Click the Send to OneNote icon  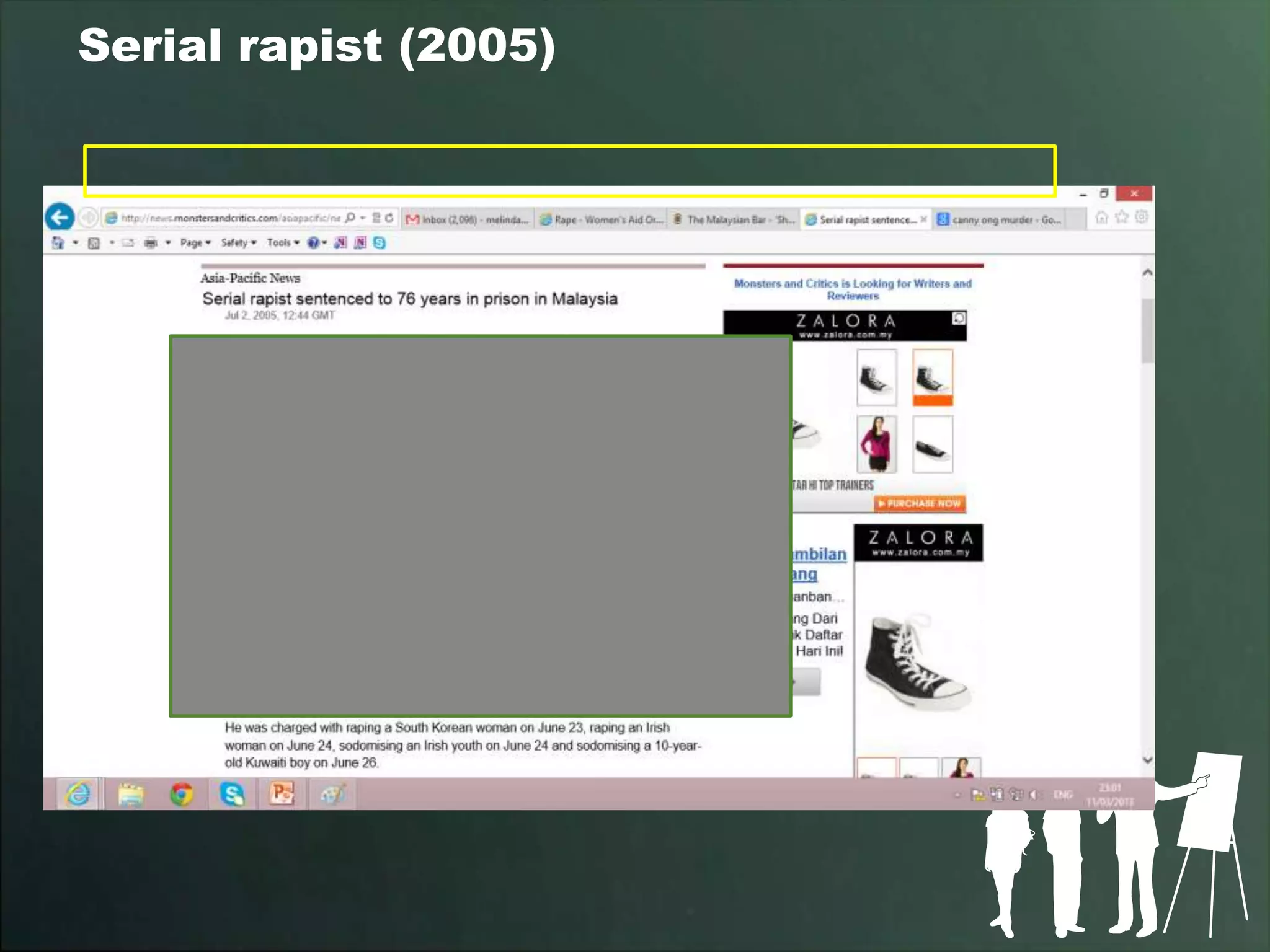[340, 243]
